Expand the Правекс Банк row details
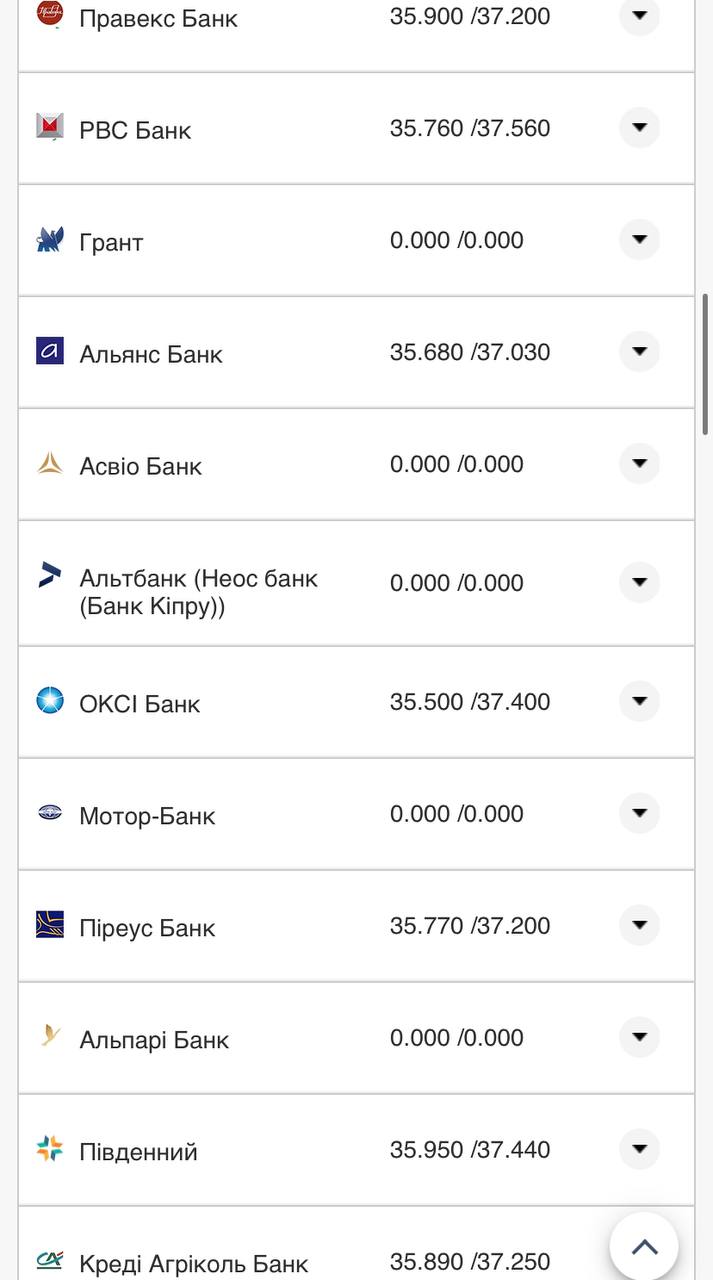This screenshot has height=1280, width=713. (640, 16)
